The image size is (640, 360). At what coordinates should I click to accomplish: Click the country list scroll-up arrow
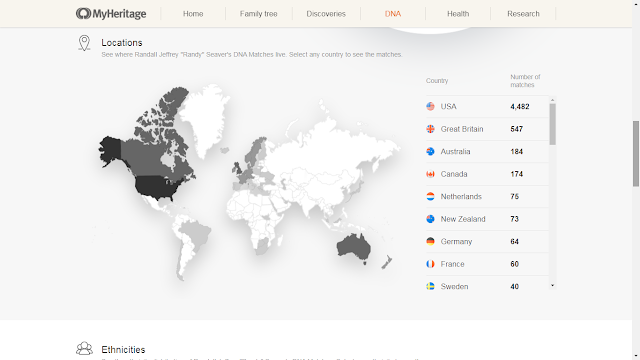click(553, 100)
